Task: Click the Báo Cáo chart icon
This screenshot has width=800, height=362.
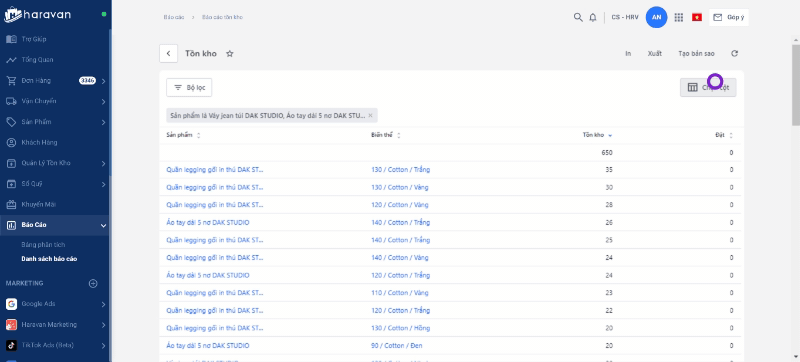Action: [x=11, y=225]
